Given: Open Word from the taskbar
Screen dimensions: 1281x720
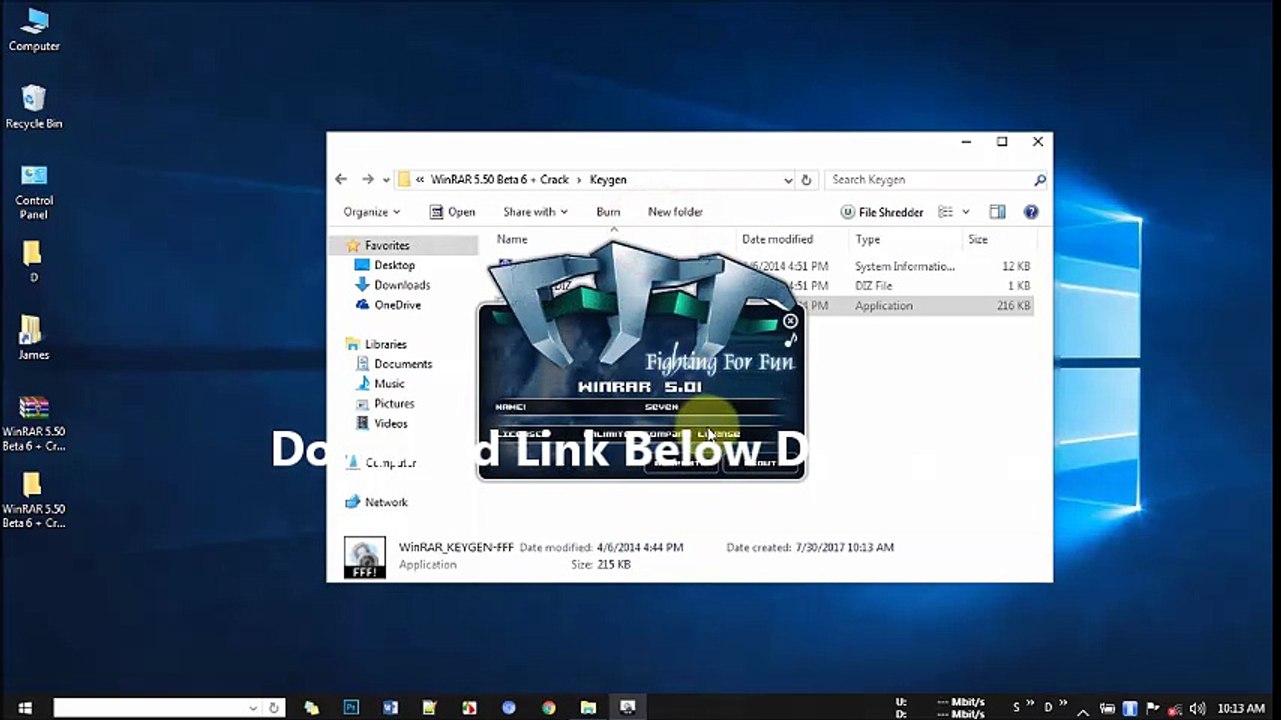Looking at the screenshot, I should pos(390,708).
